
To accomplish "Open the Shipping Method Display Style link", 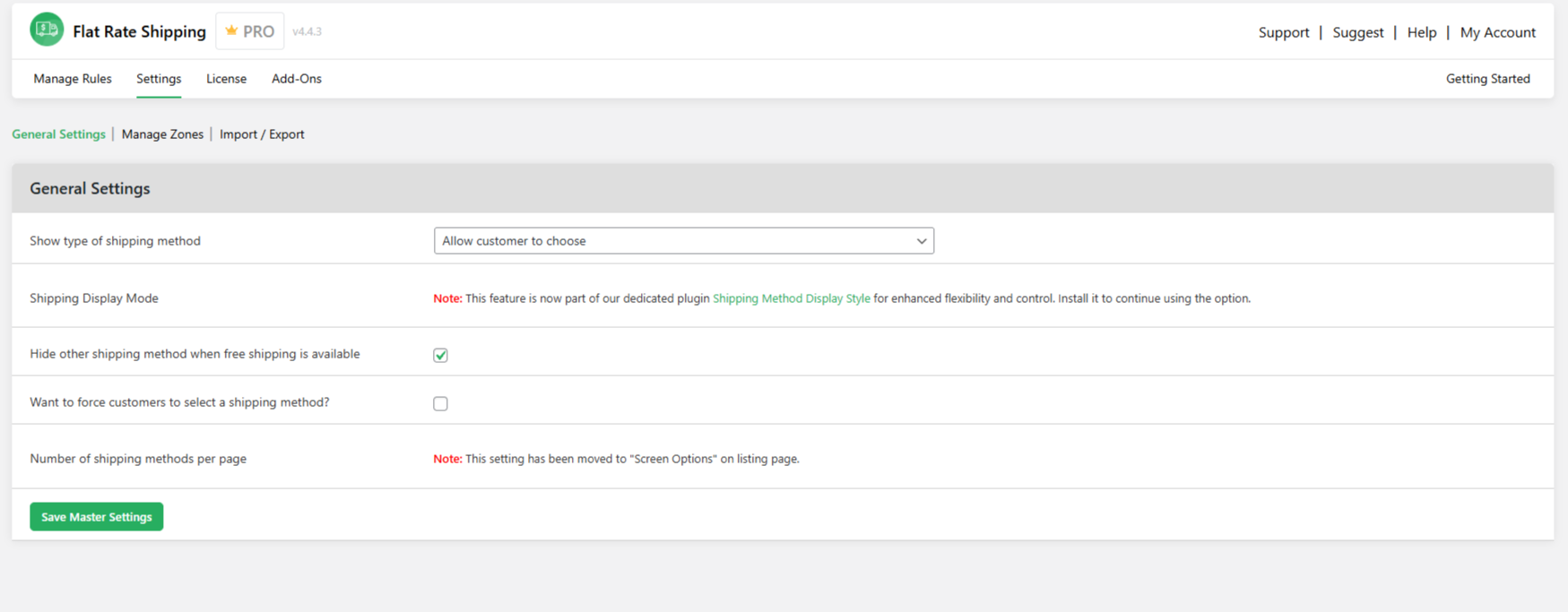I will click(x=792, y=298).
